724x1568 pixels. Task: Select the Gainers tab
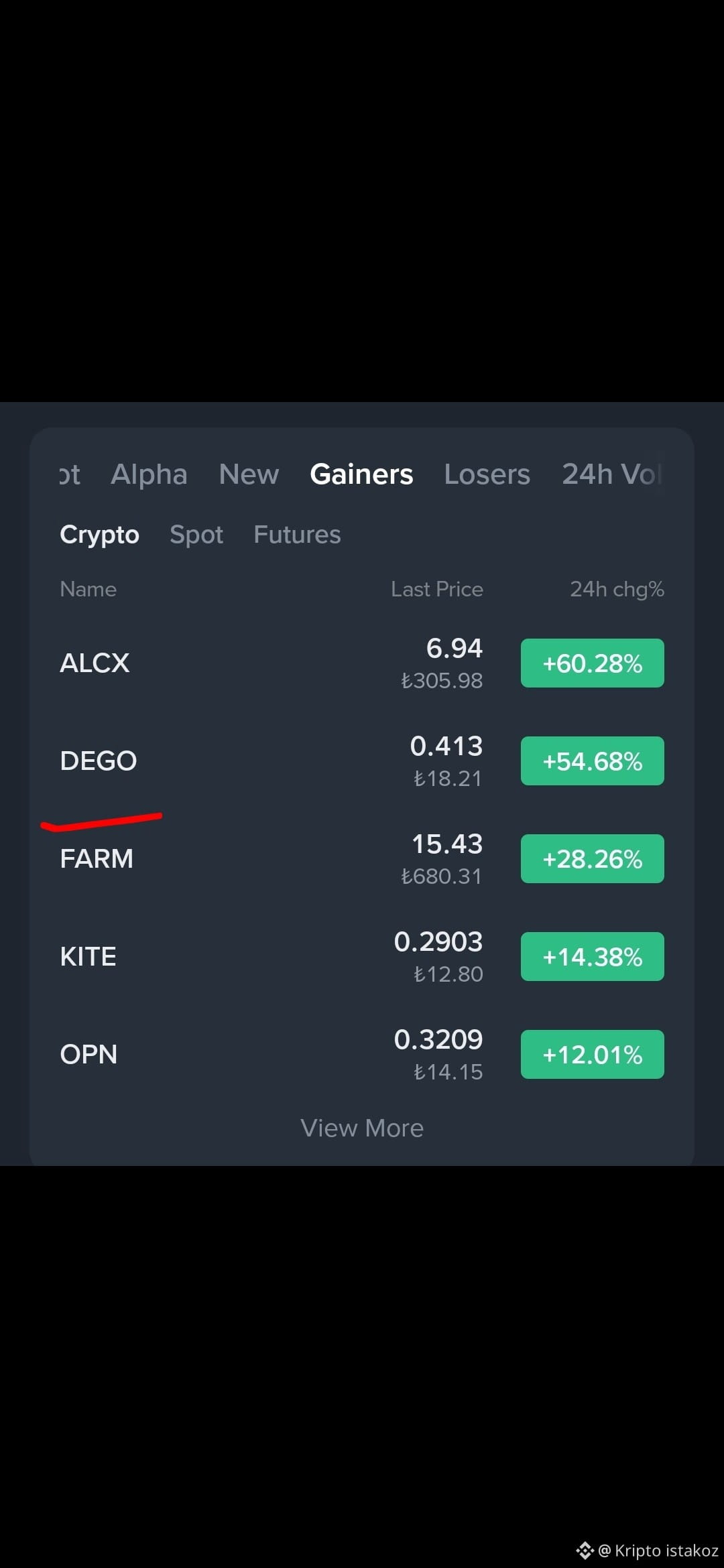[x=361, y=474]
